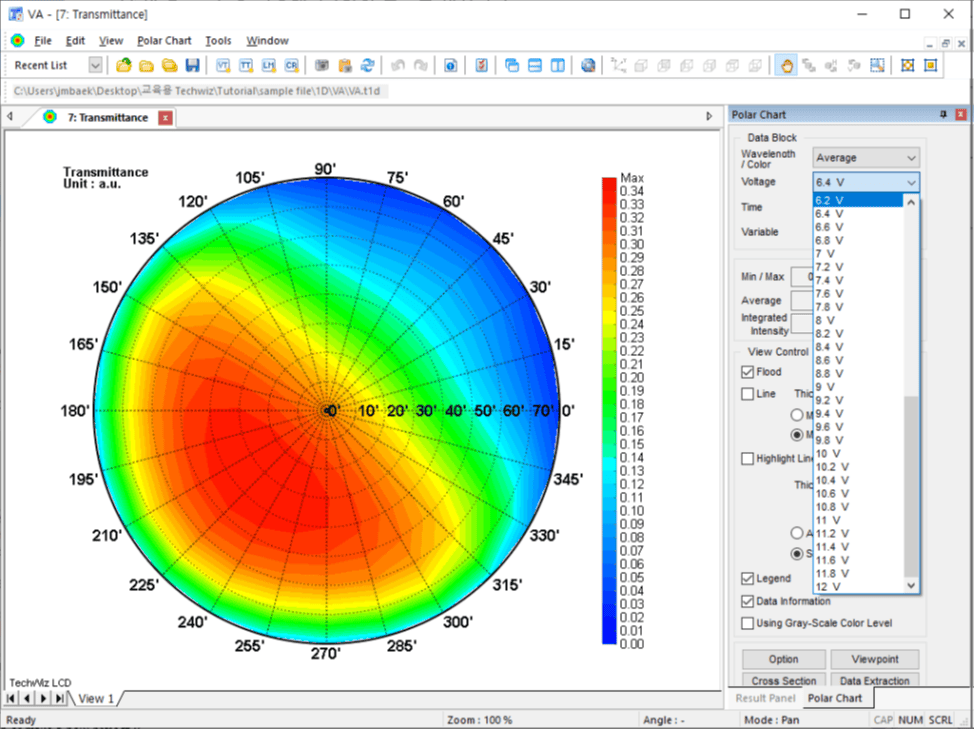
Task: Open the Polar Chart menu
Action: 164,41
